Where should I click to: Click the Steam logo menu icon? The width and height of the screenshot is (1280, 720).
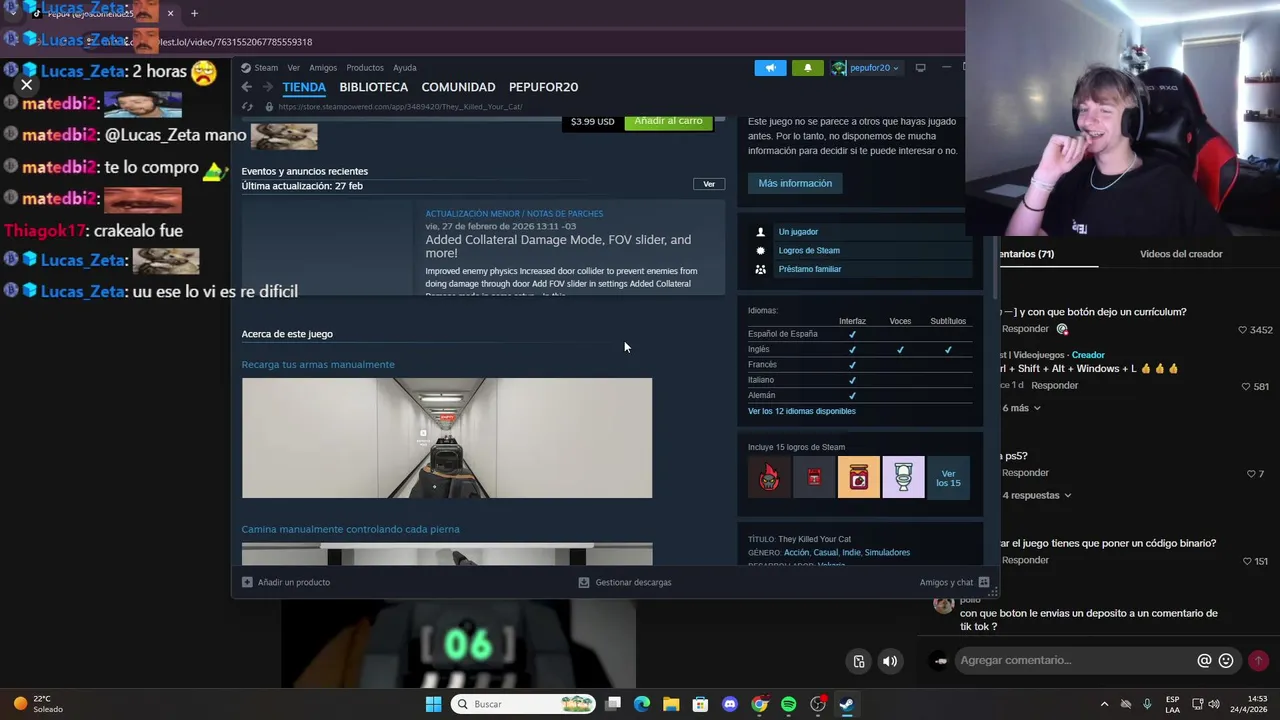point(246,68)
